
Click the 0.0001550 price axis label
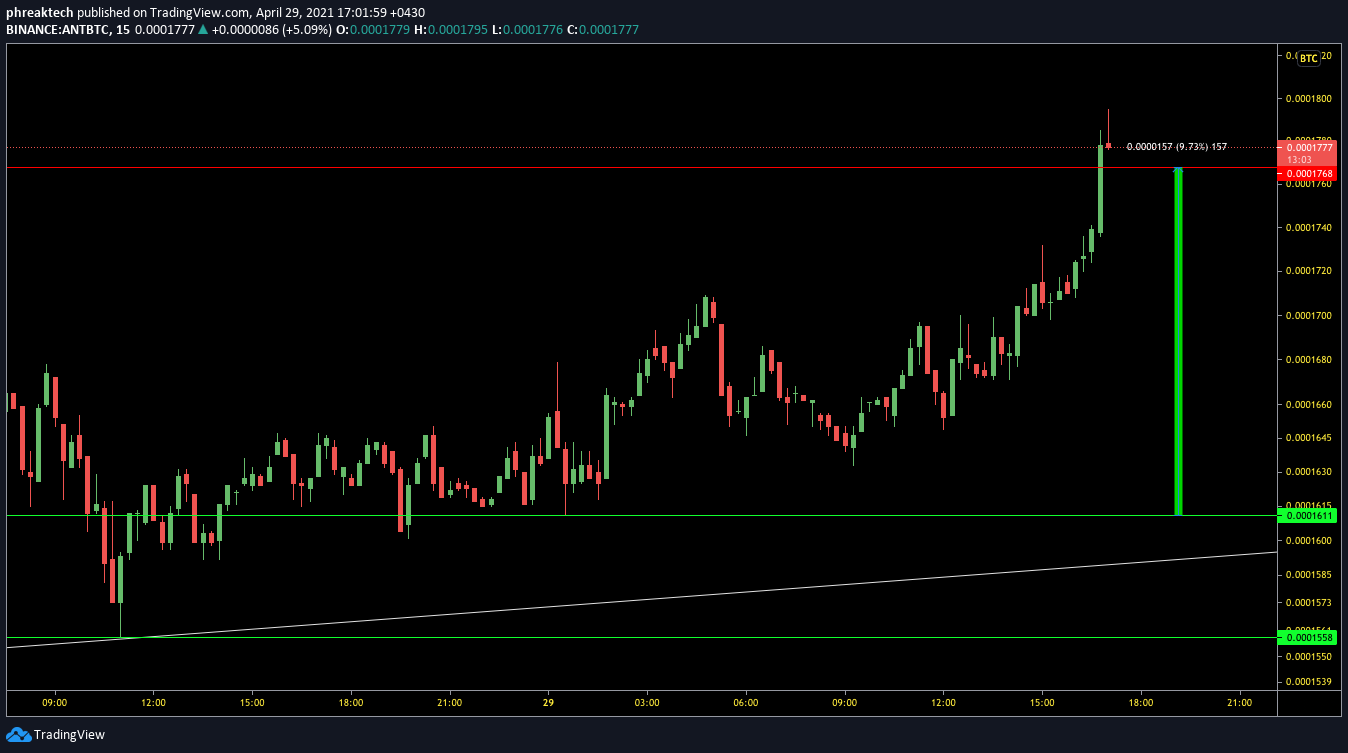(x=1308, y=656)
